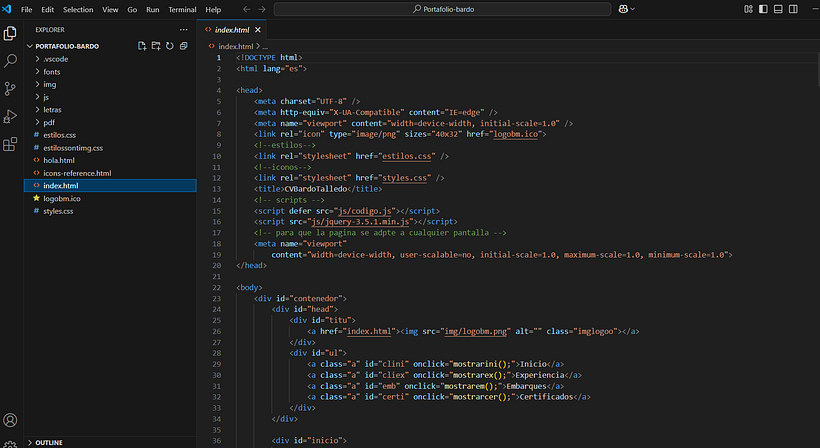
Task: Open the Edit menu
Action: pyautogui.click(x=48, y=9)
